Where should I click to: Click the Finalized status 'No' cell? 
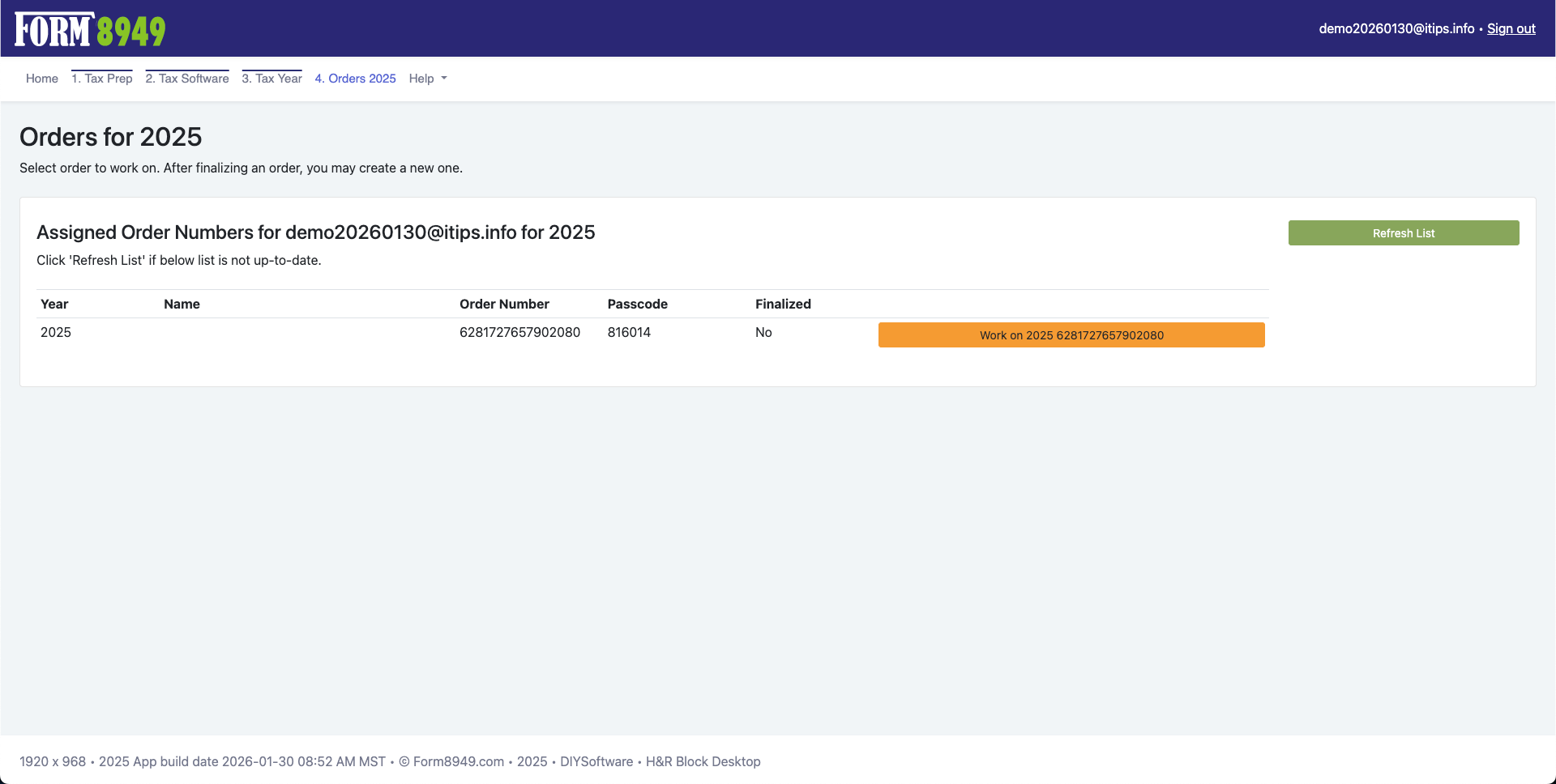(763, 332)
